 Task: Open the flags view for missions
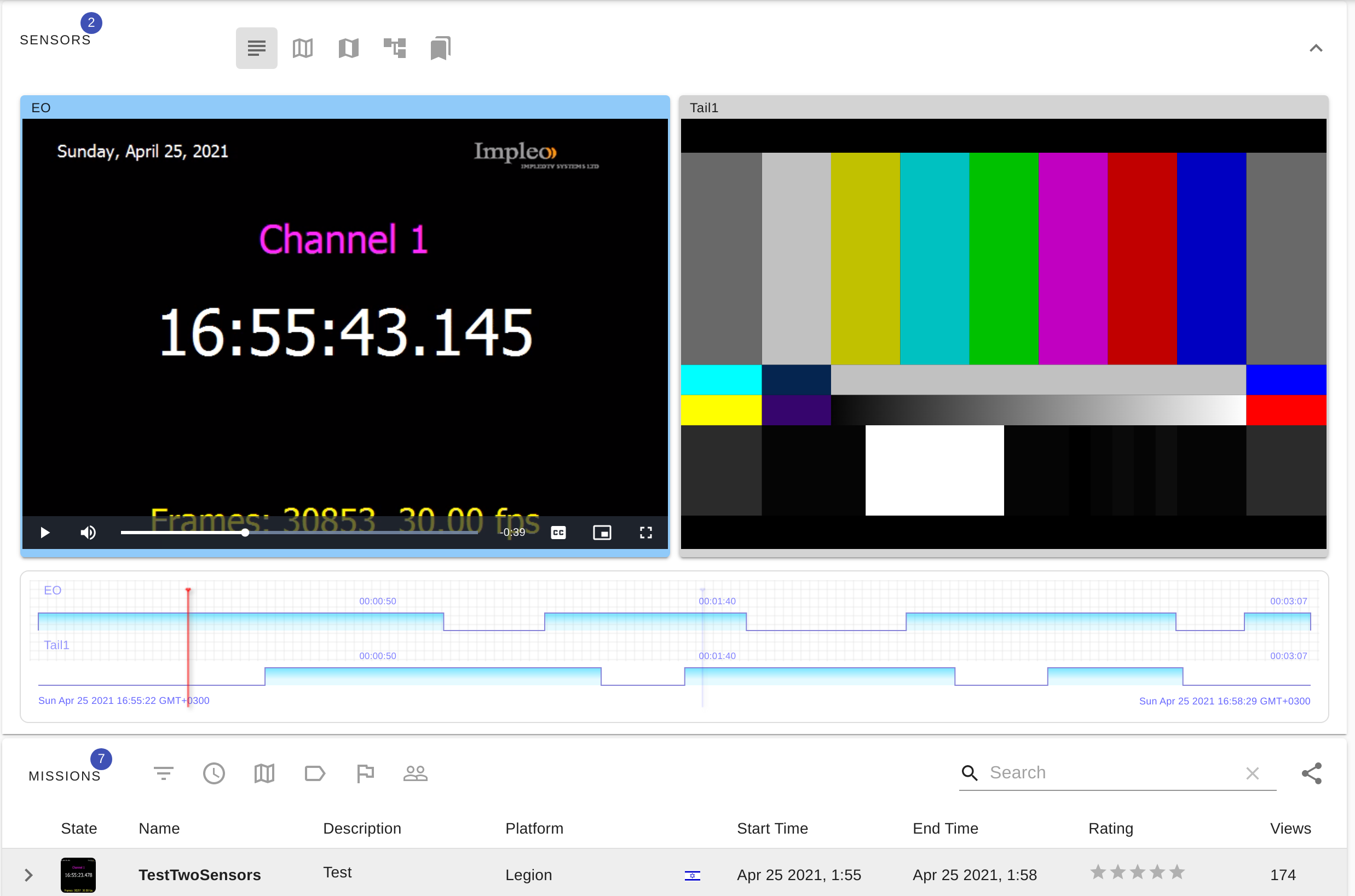365,773
